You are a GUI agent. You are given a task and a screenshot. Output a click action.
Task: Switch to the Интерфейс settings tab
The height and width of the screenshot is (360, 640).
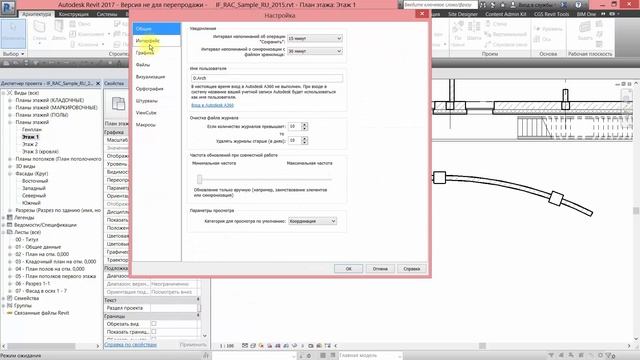[156, 41]
